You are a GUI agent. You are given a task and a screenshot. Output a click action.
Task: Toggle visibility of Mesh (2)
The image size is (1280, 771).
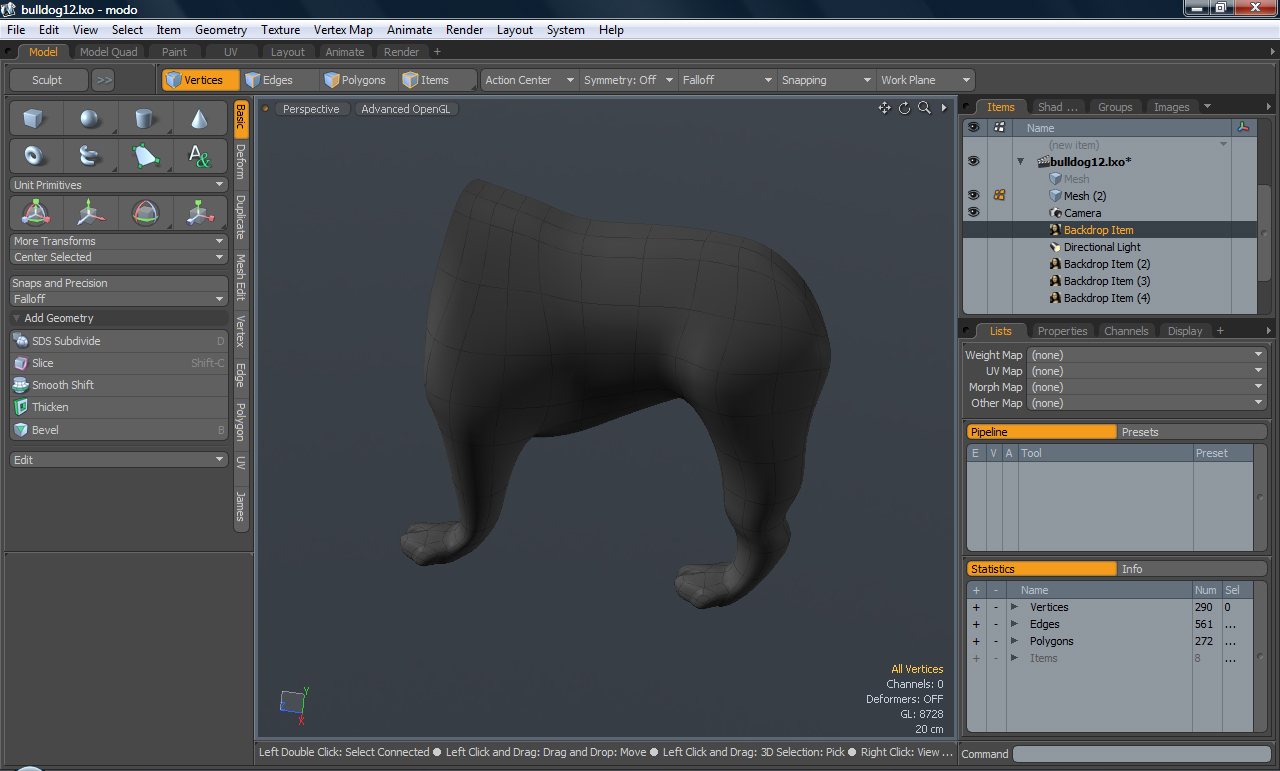pos(973,196)
